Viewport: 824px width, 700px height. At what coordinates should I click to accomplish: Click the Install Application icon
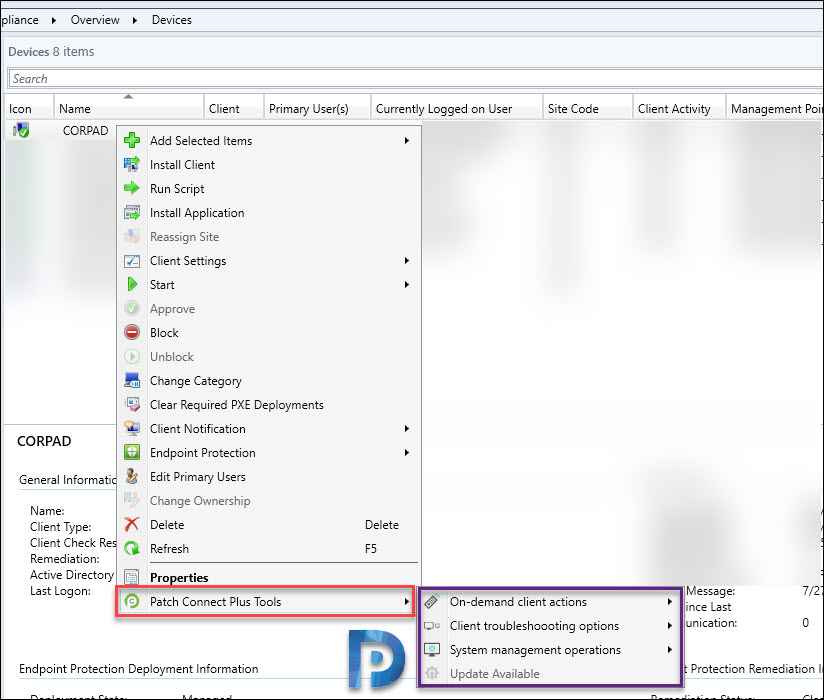[132, 212]
